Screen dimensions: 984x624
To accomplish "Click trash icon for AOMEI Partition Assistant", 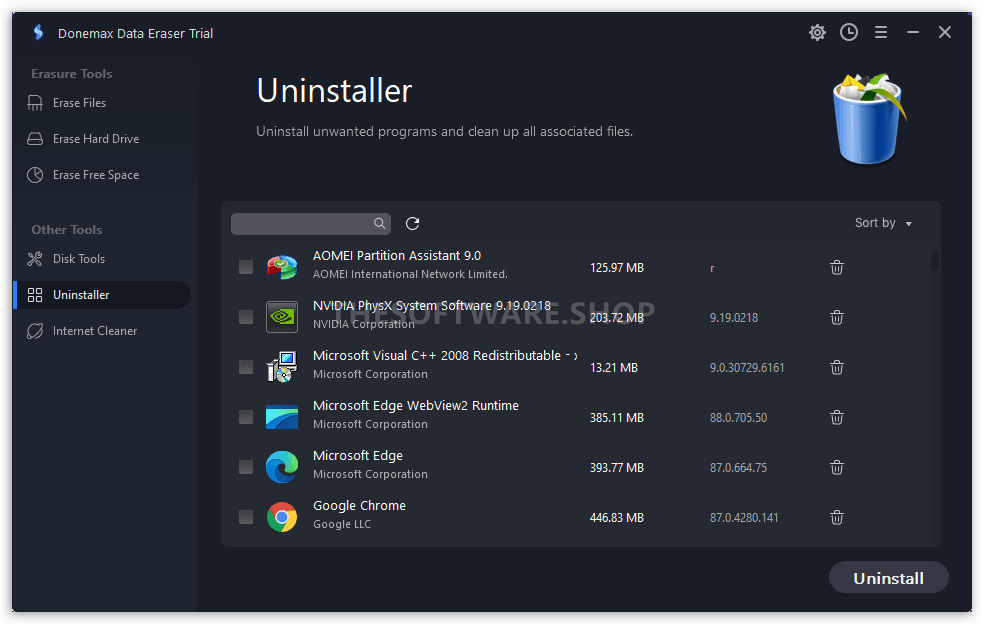I will [837, 267].
